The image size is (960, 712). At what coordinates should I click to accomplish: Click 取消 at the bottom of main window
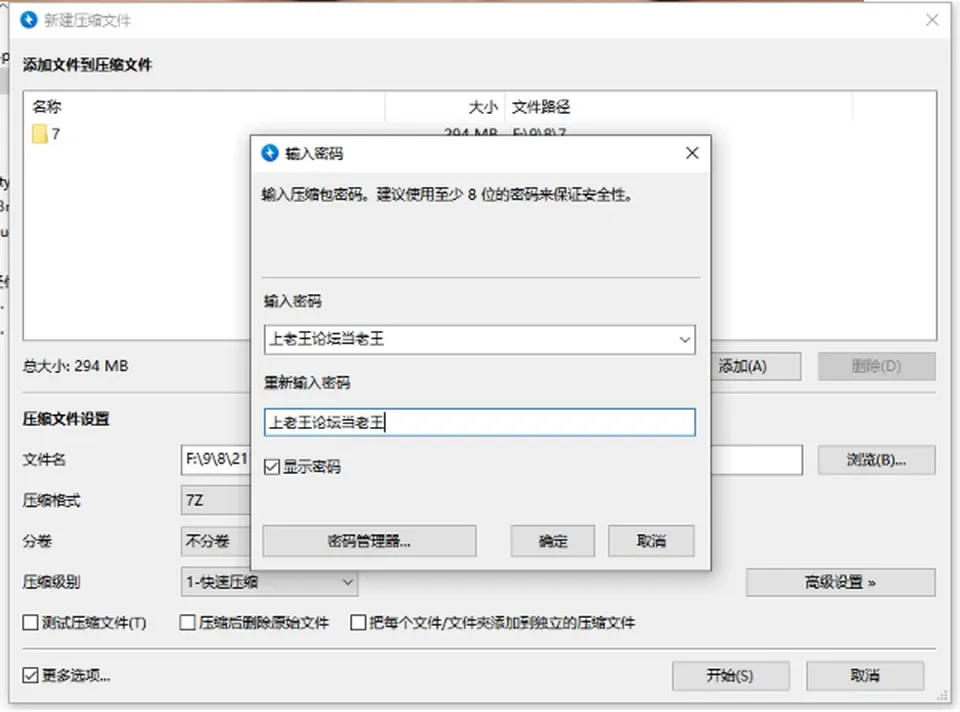pos(865,675)
